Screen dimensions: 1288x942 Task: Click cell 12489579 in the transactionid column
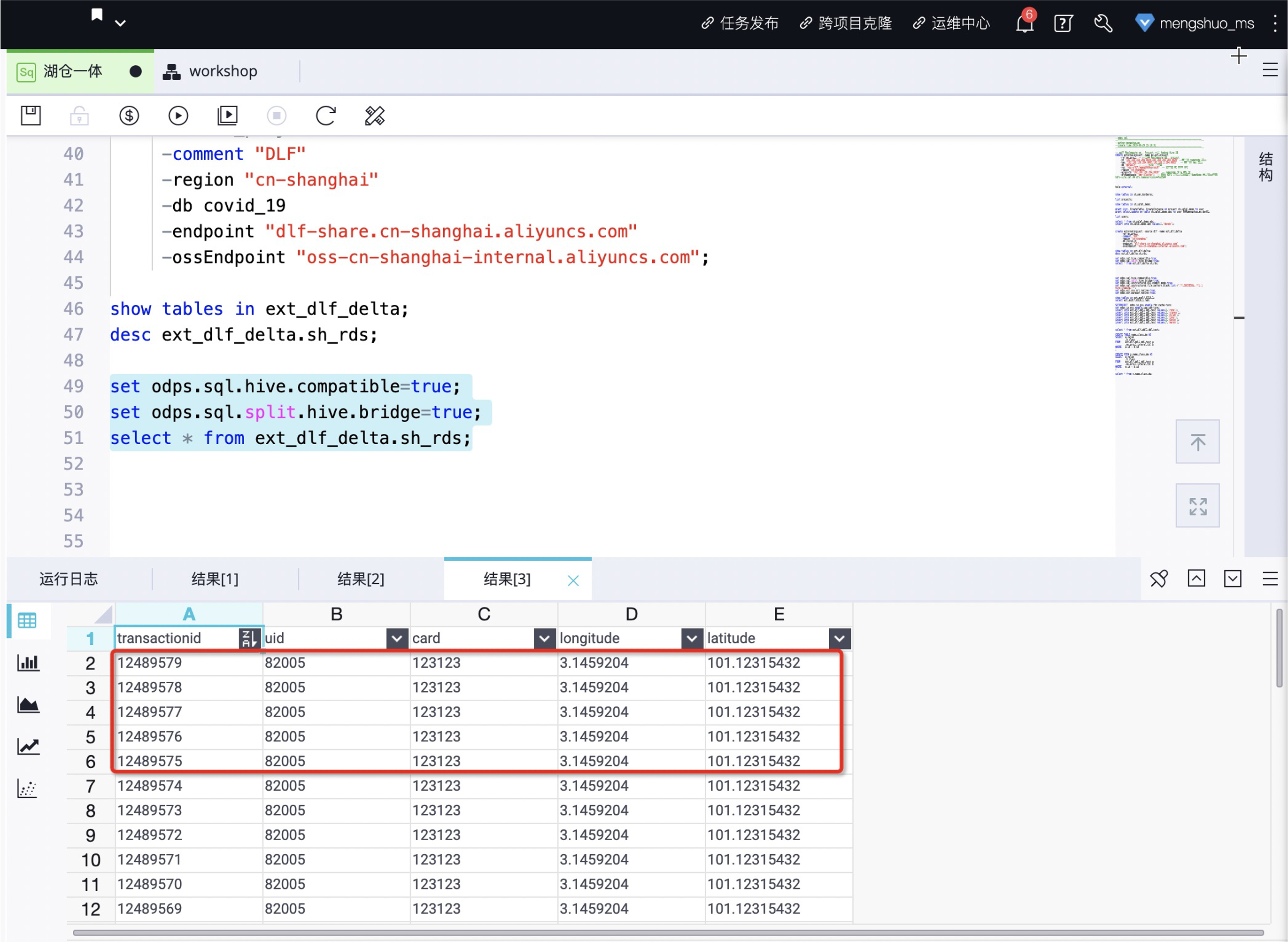[x=189, y=663]
